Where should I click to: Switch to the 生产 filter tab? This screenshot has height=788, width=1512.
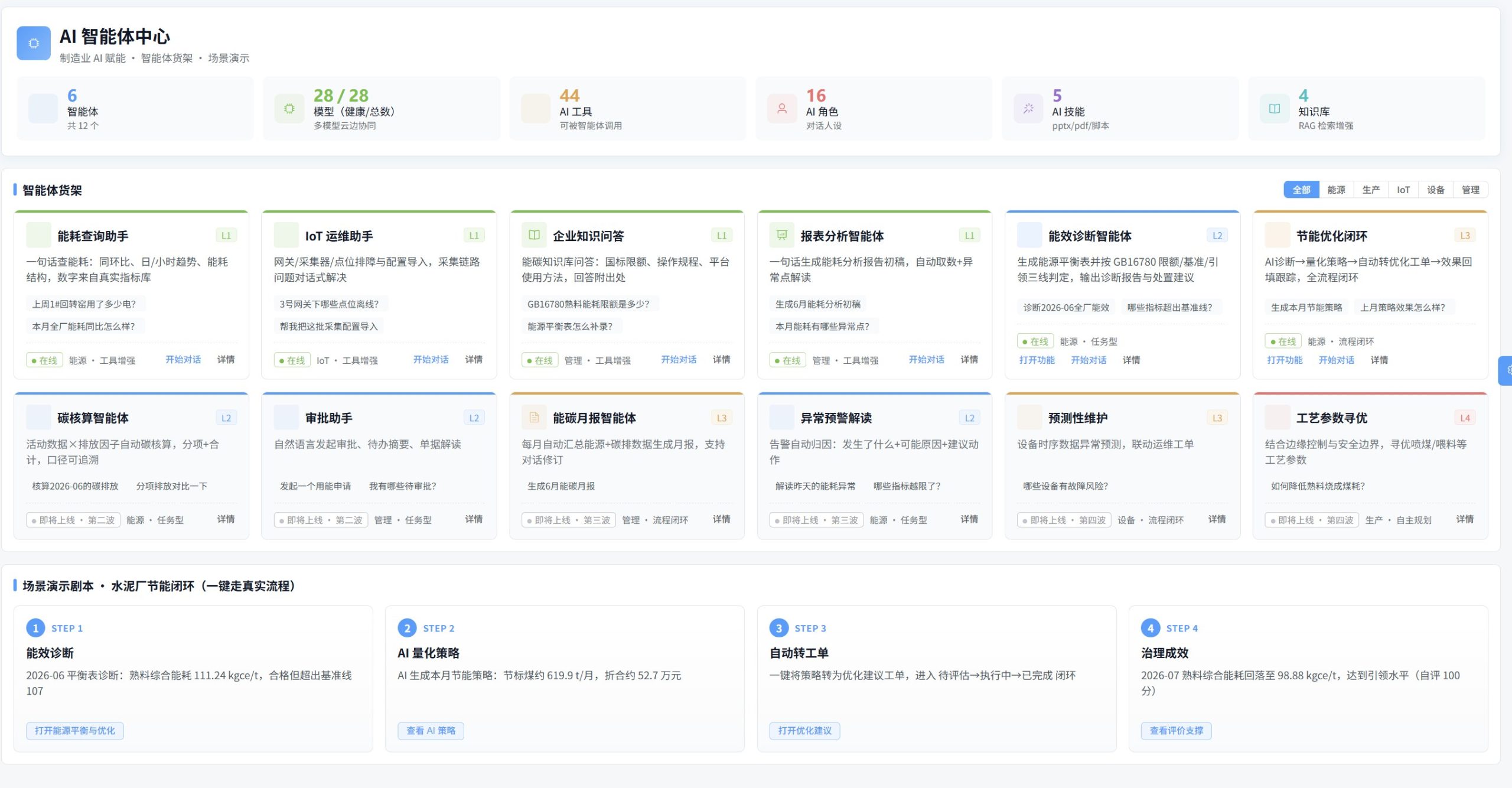[1371, 190]
